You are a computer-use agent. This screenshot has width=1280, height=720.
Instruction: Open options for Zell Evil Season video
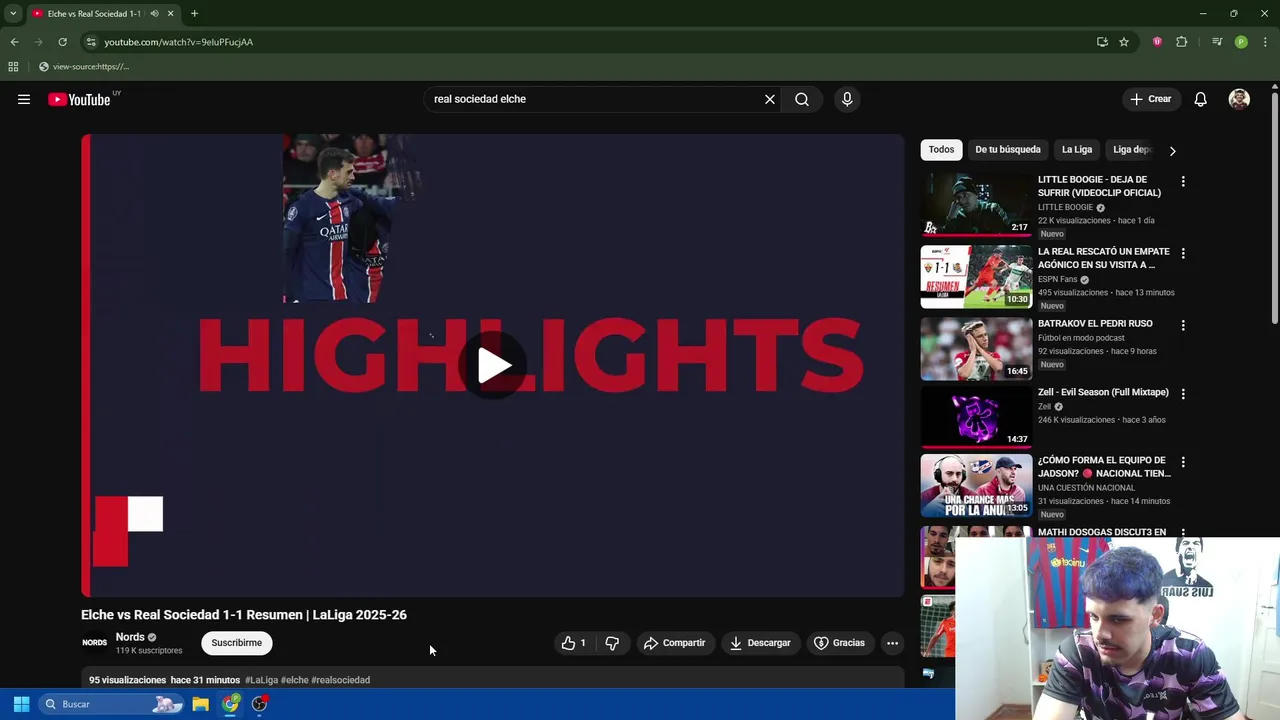pos(1183,394)
